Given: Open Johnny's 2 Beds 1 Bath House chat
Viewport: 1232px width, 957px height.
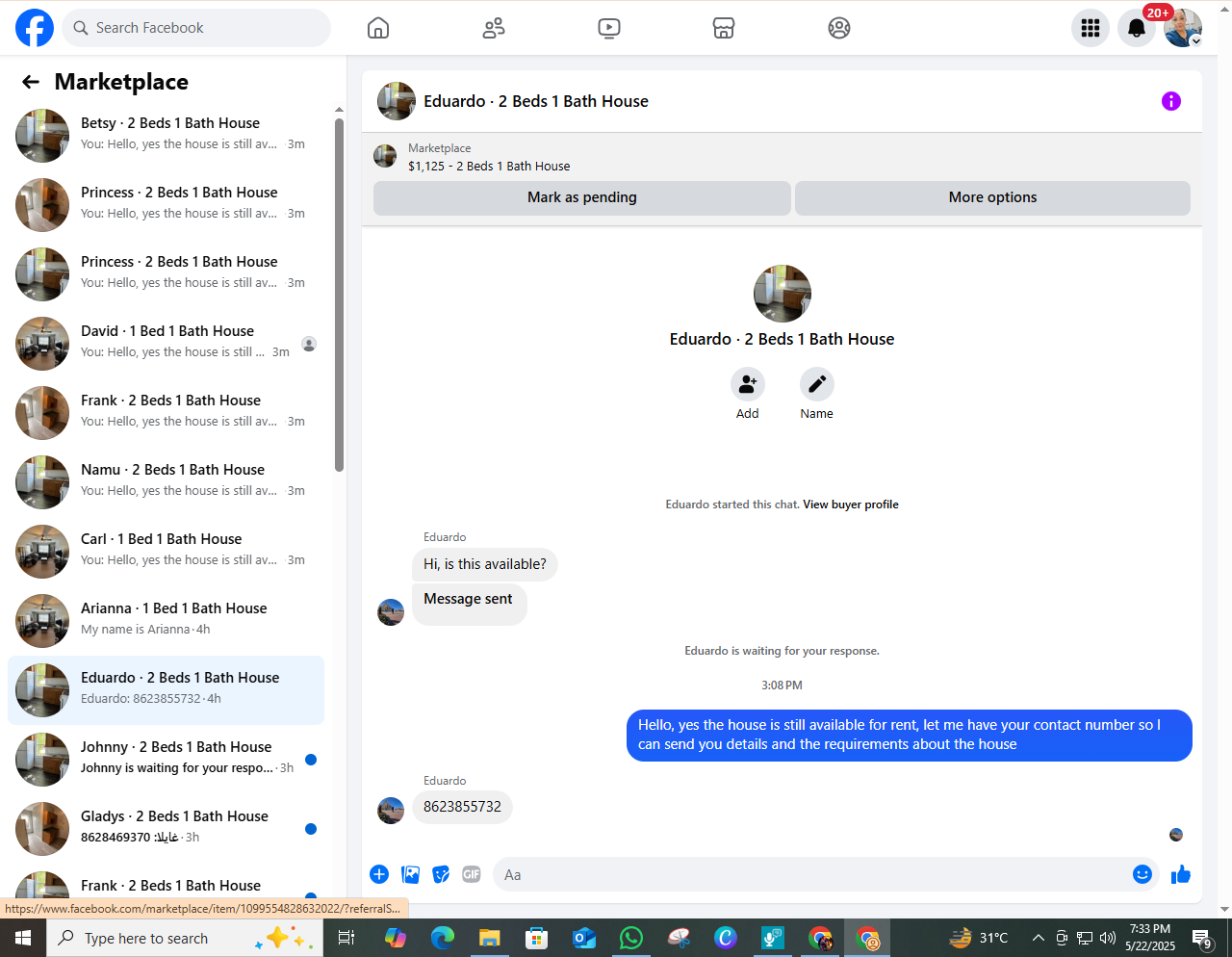Looking at the screenshot, I should [x=166, y=760].
